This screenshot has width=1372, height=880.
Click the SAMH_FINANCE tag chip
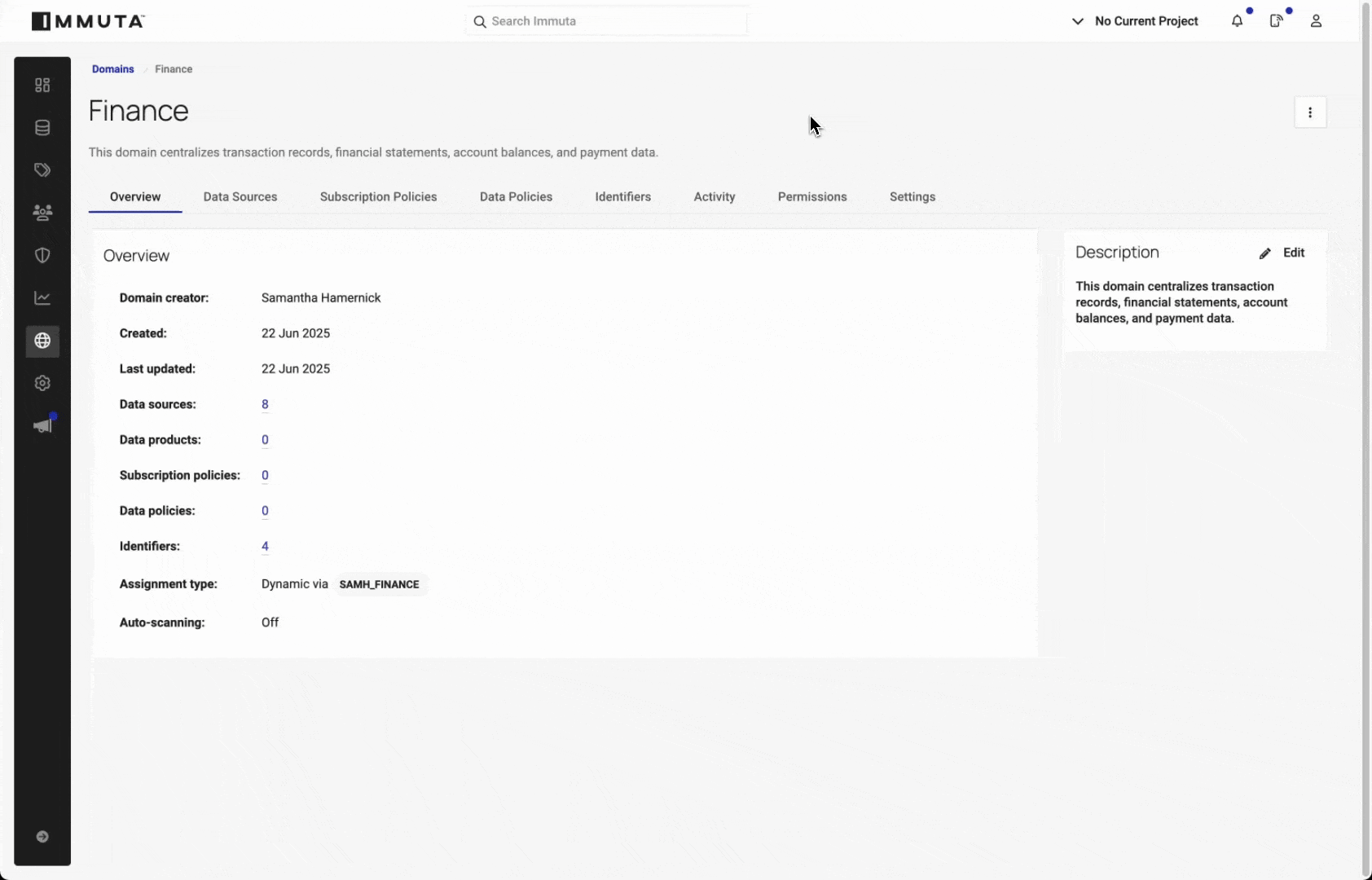pyautogui.click(x=380, y=584)
